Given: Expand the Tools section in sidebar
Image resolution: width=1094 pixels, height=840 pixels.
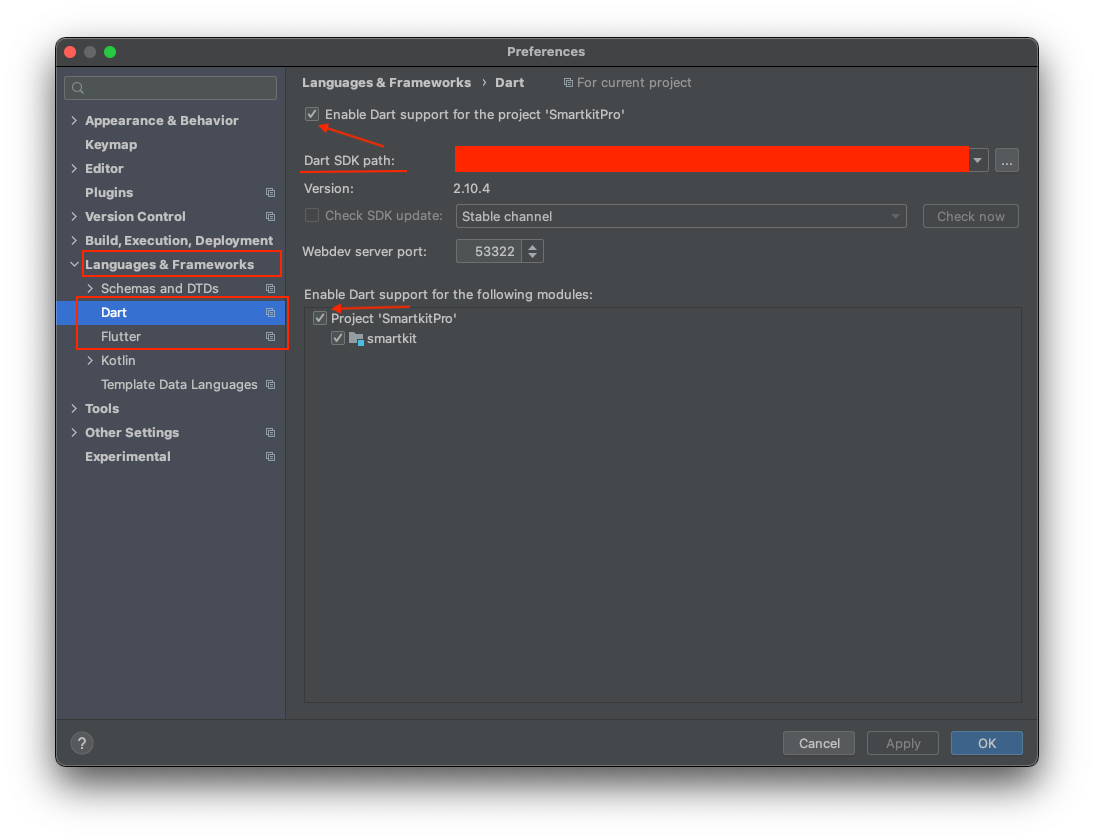Looking at the screenshot, I should (x=73, y=408).
